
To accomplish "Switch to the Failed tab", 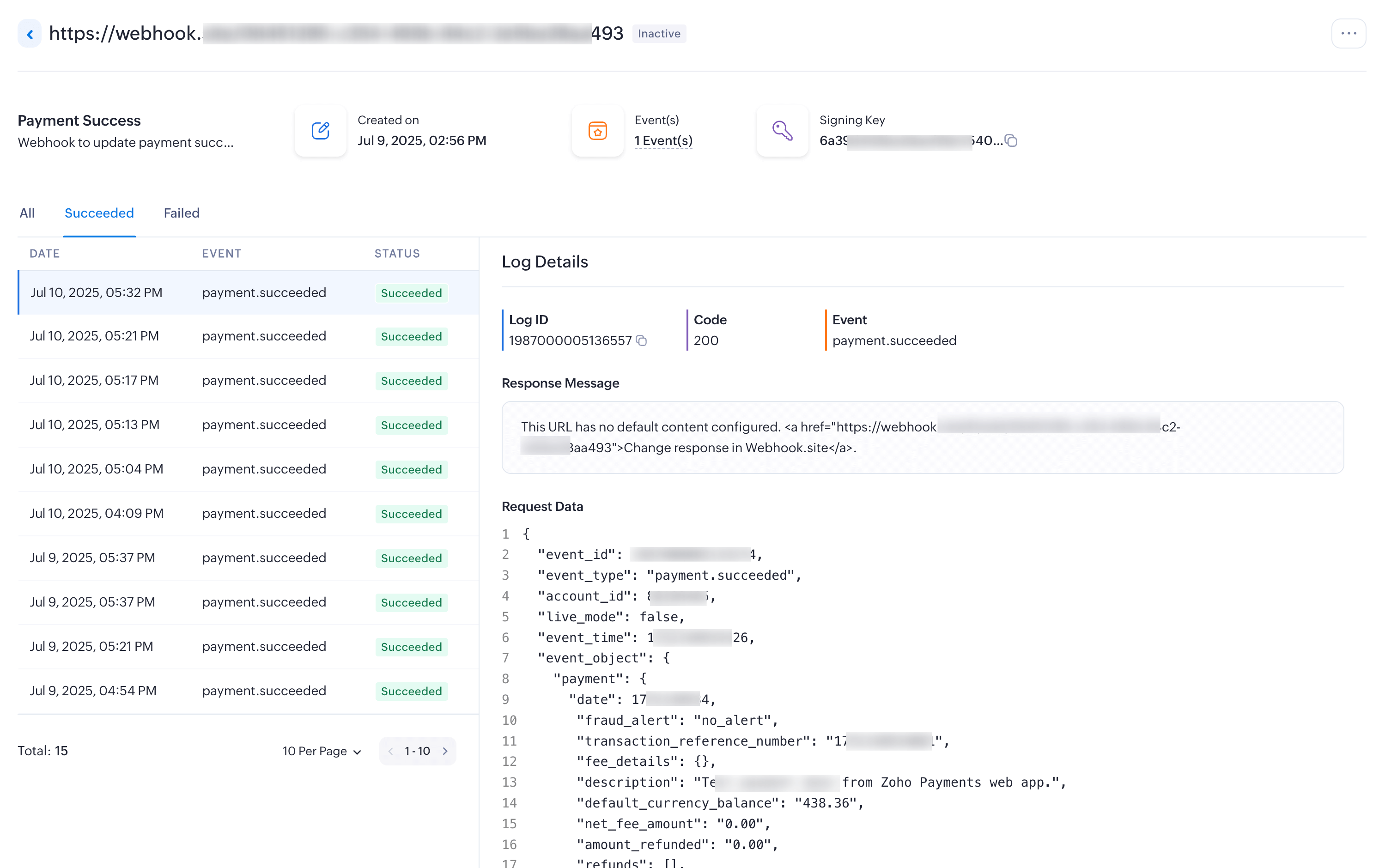I will click(182, 213).
